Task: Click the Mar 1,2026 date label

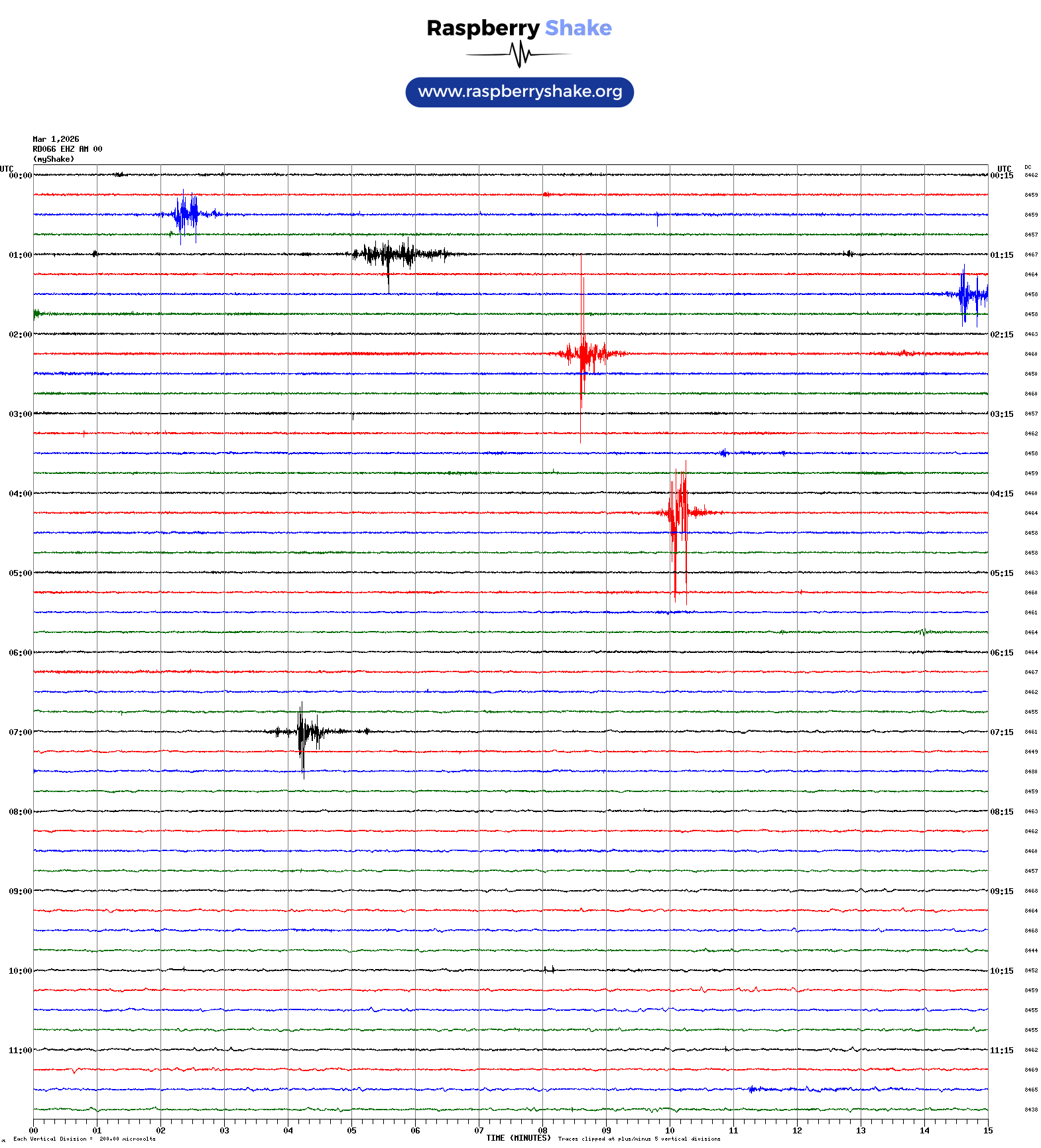Action: [56, 139]
